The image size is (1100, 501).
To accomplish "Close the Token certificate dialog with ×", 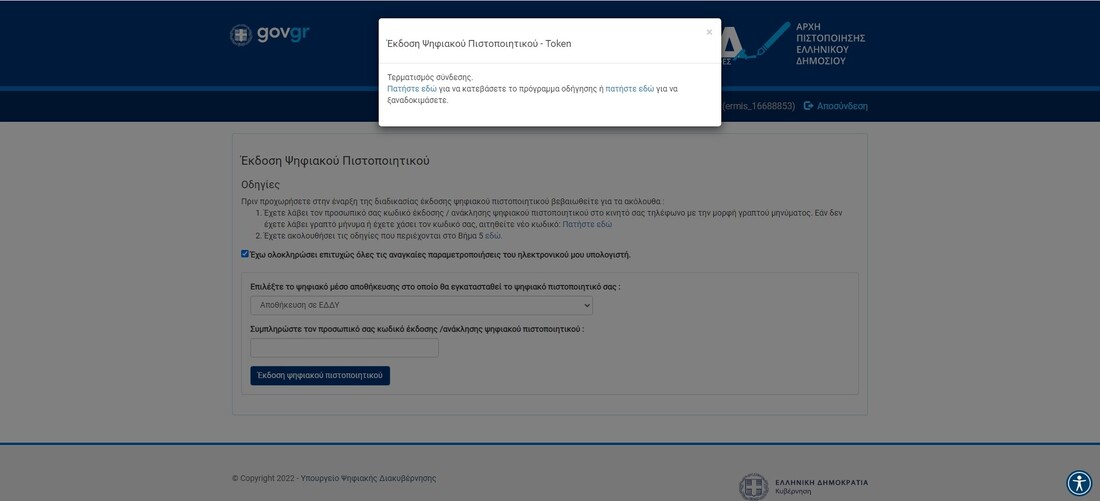I will tap(709, 32).
